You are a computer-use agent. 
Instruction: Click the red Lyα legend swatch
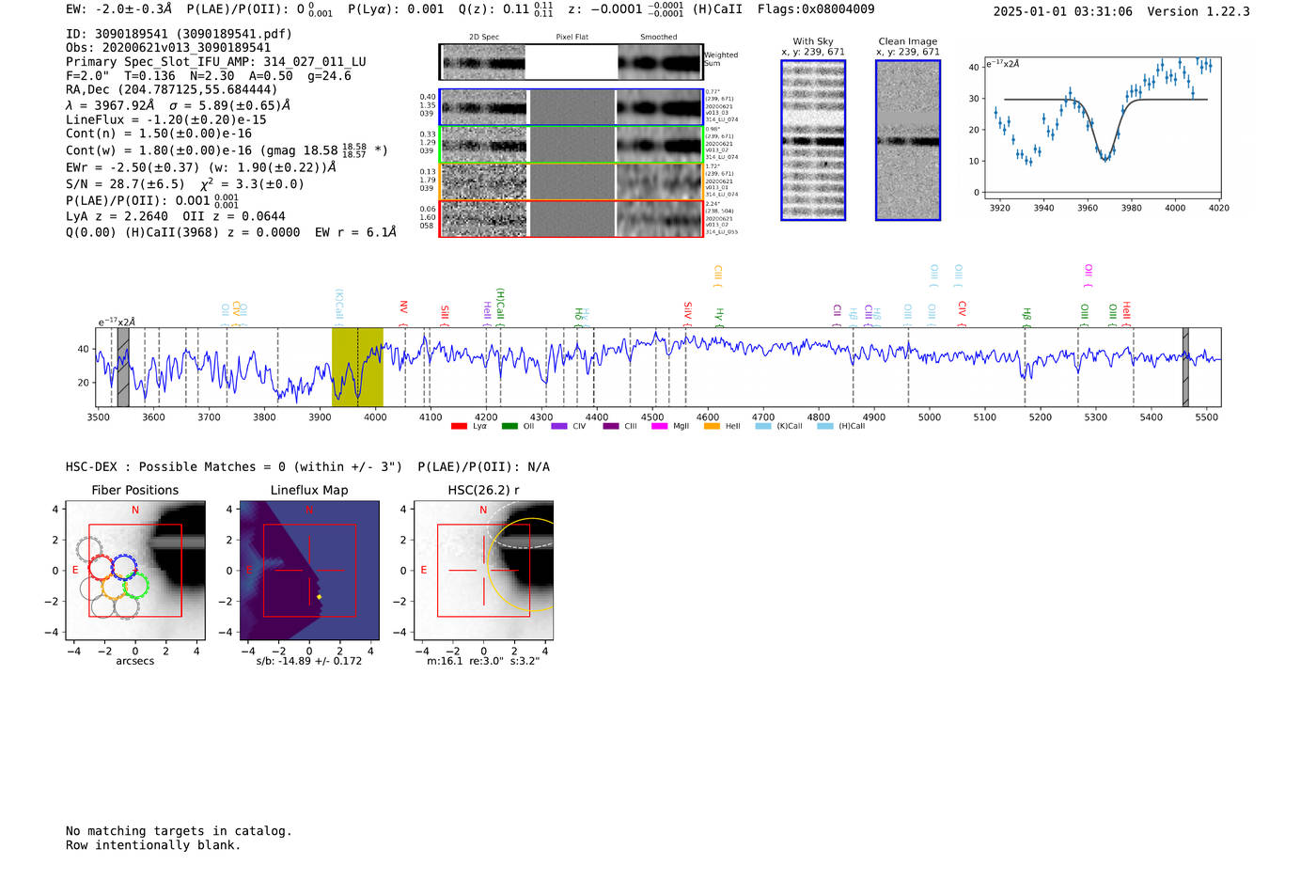coord(459,427)
